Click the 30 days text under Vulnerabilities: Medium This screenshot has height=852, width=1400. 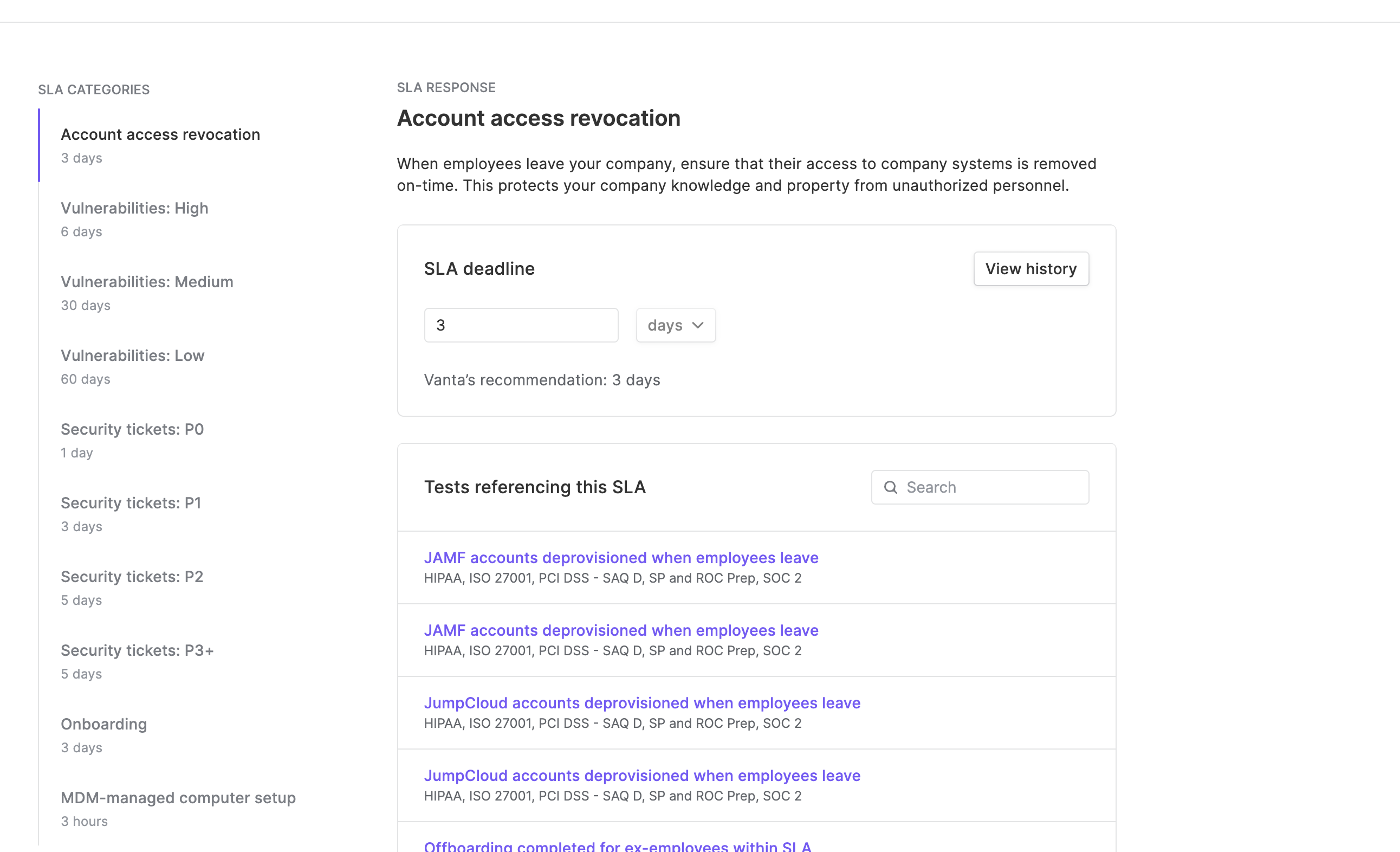point(86,305)
